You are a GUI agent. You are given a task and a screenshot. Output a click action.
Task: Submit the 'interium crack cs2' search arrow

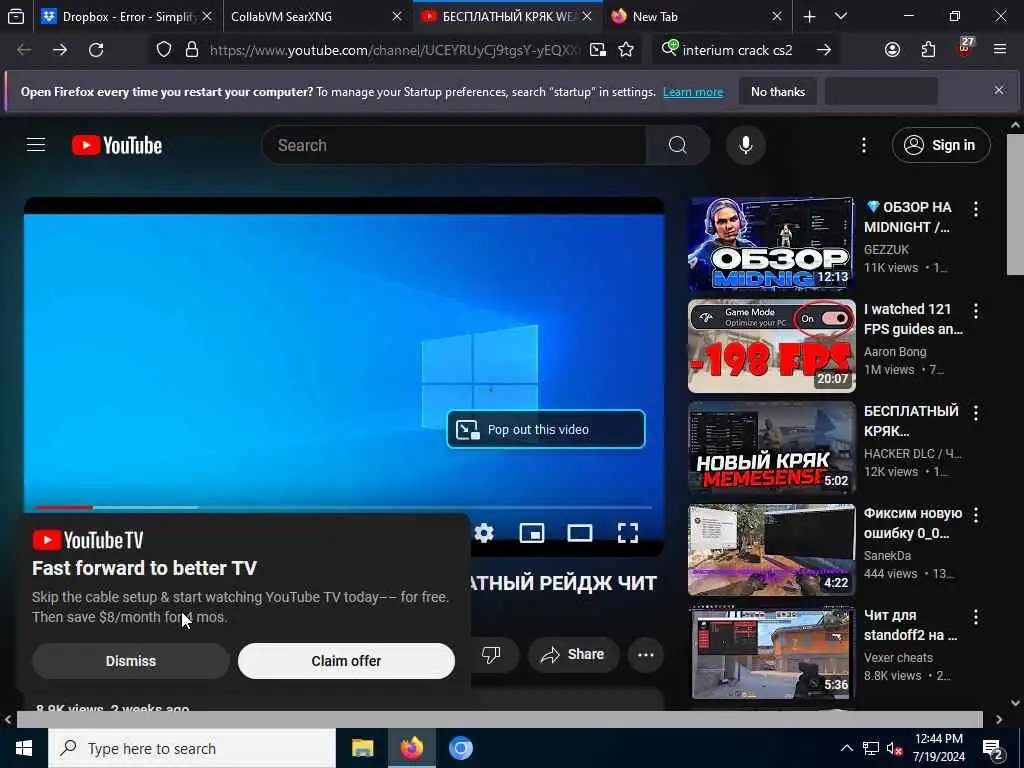point(824,50)
